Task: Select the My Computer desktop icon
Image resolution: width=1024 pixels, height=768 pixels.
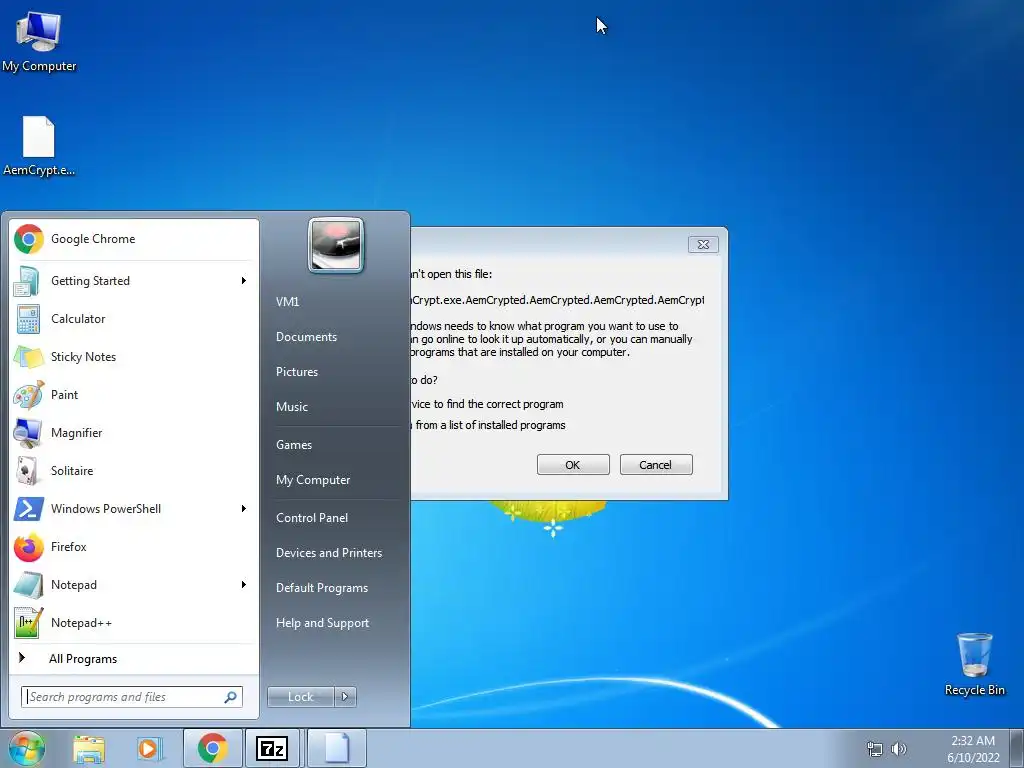Action: click(x=39, y=41)
